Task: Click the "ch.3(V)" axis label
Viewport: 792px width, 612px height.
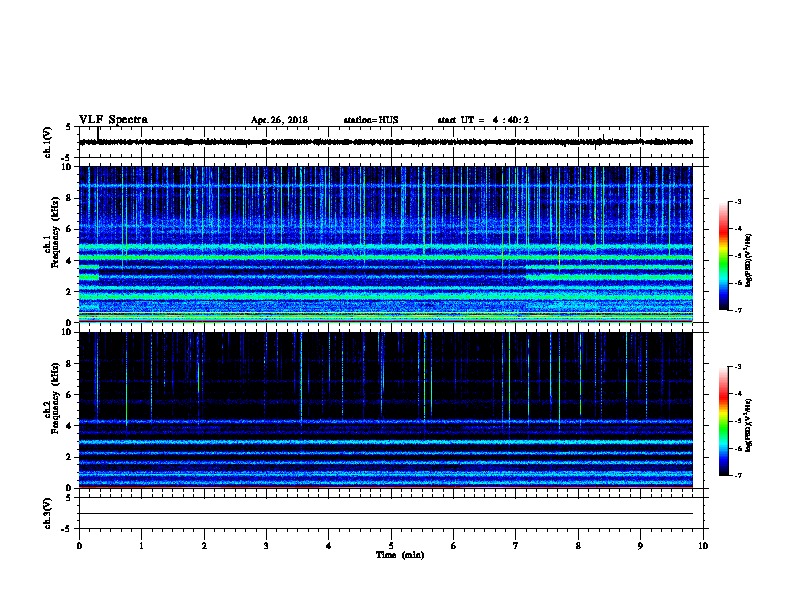Action: tap(47, 513)
